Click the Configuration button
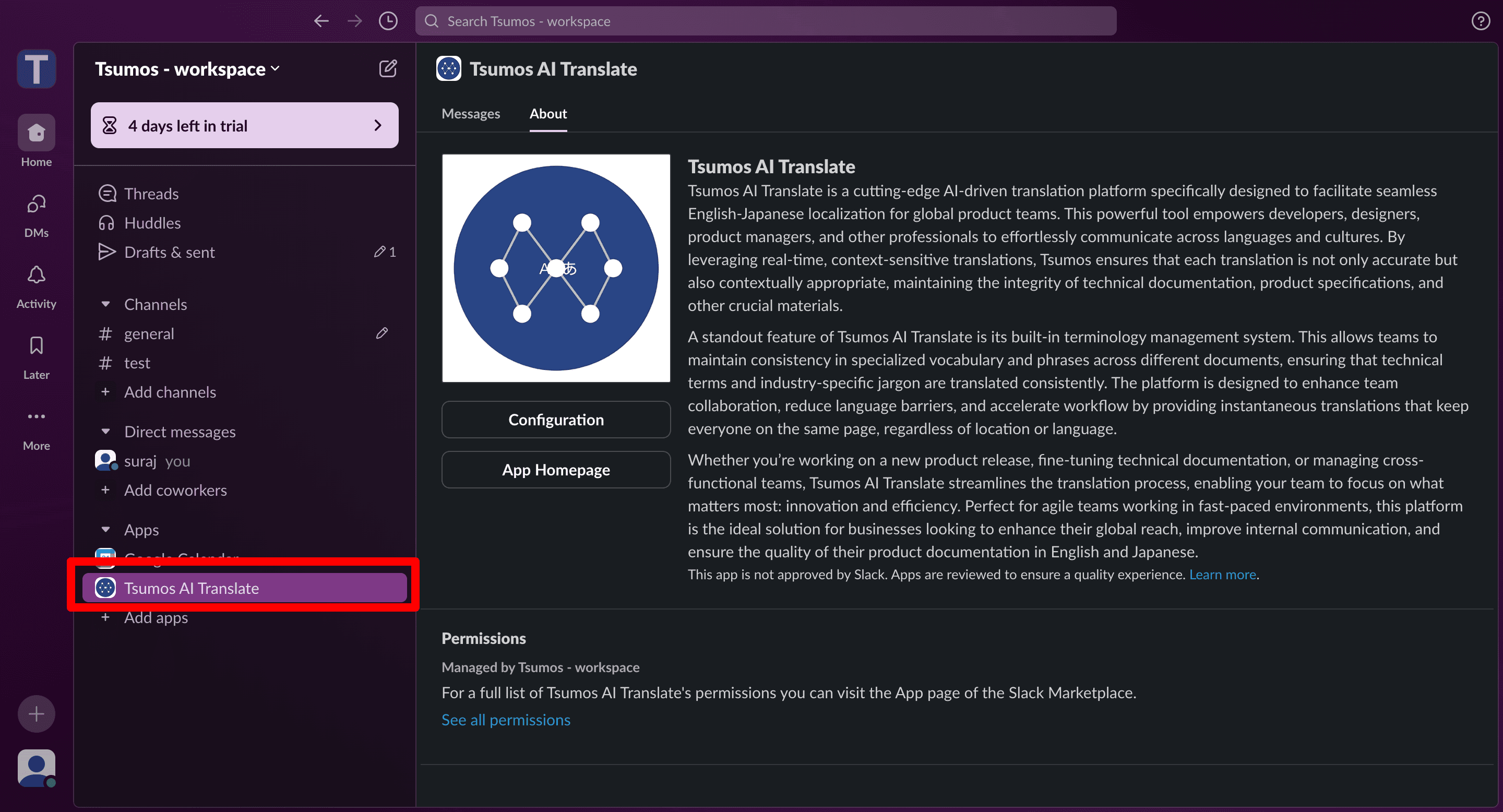 555,420
